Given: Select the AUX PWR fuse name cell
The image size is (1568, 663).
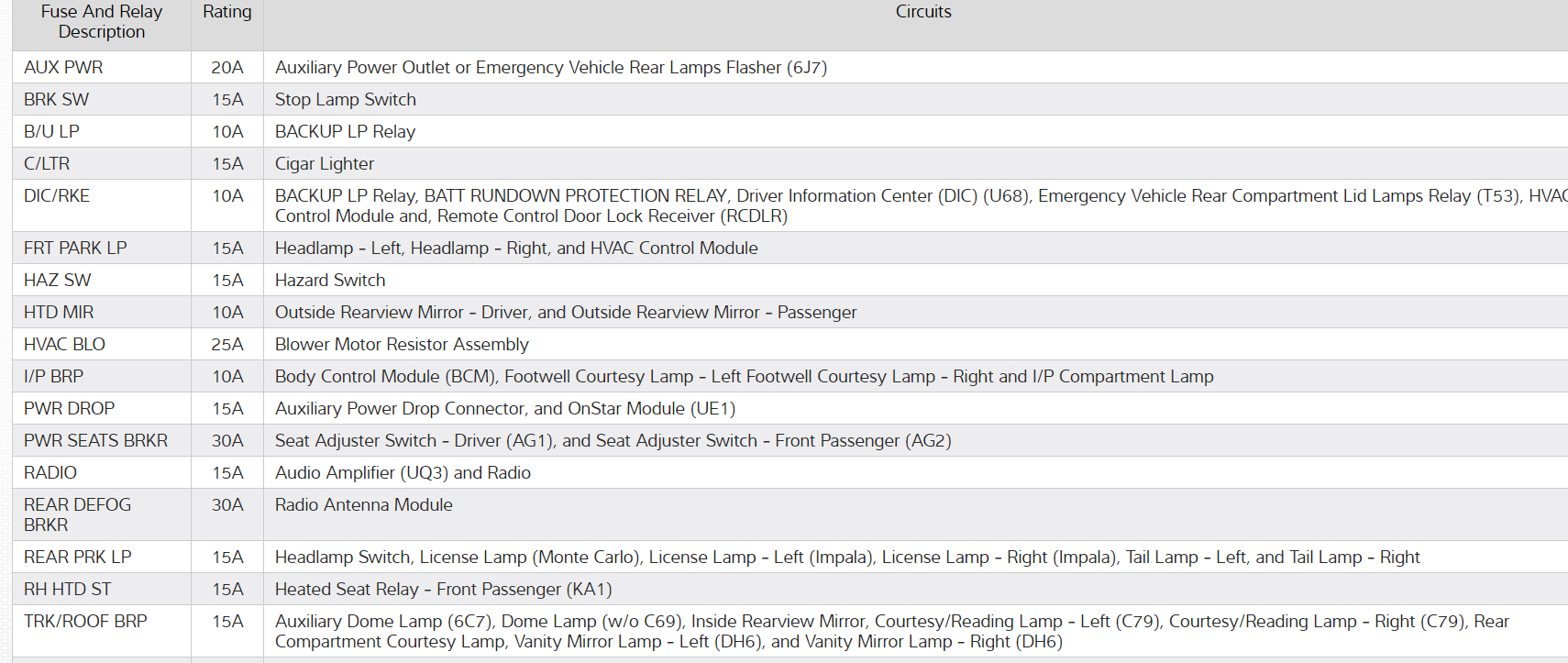Looking at the screenshot, I should point(63,68).
